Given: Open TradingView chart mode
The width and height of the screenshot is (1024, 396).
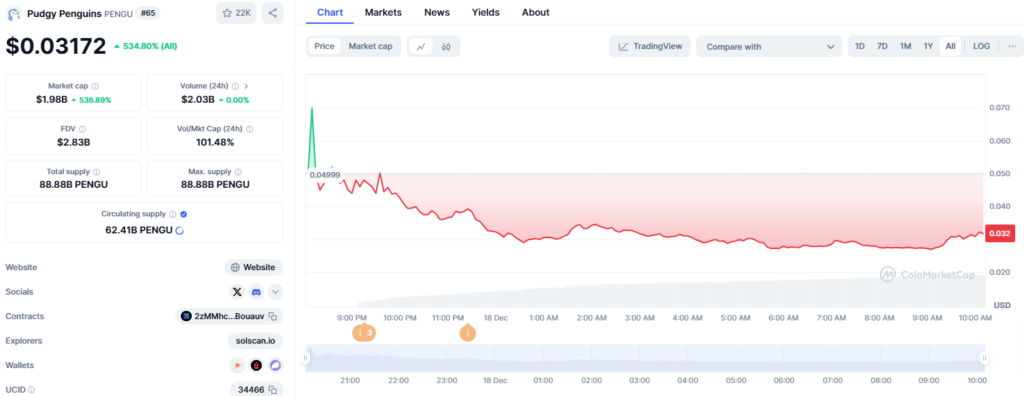Looking at the screenshot, I should (x=650, y=46).
